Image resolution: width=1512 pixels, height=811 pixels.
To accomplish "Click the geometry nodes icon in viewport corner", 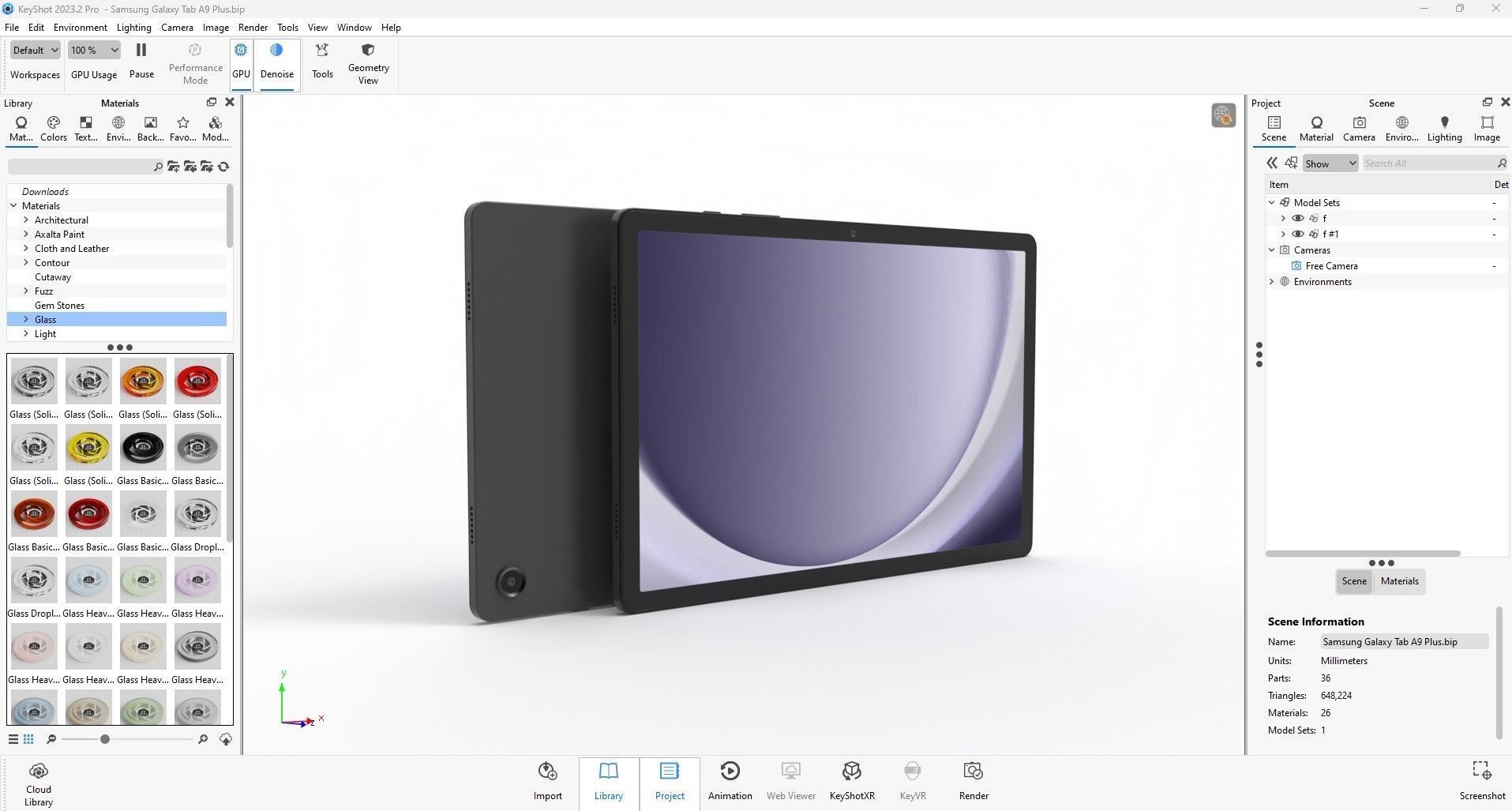I will 1223,115.
